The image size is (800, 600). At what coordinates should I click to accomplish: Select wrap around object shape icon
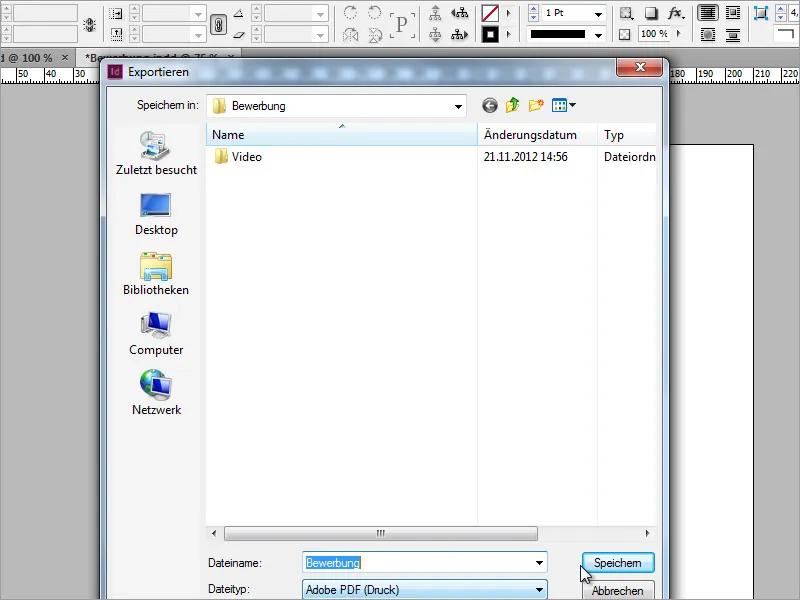tap(708, 35)
